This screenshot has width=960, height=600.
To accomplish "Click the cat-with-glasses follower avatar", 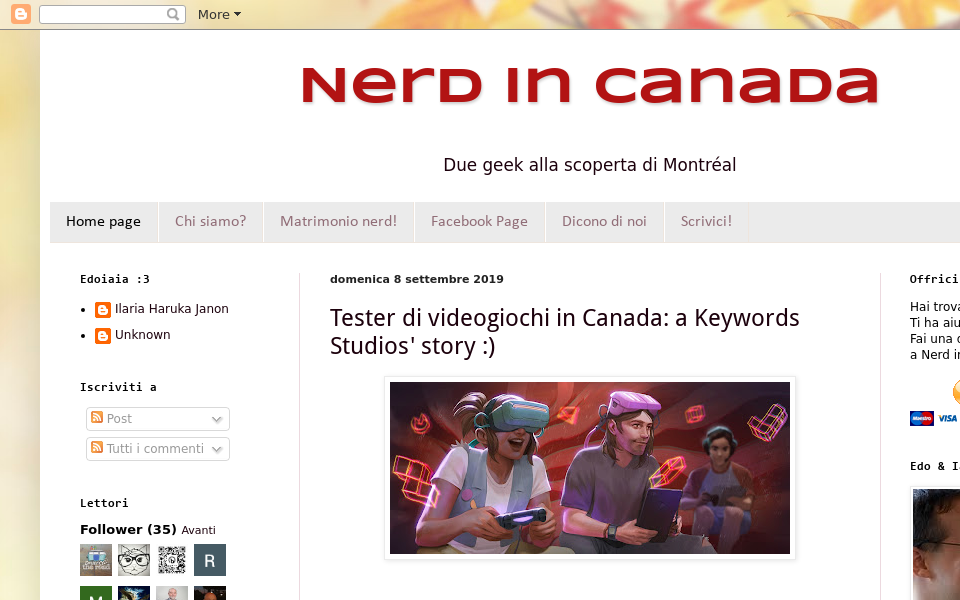I will tap(133, 560).
